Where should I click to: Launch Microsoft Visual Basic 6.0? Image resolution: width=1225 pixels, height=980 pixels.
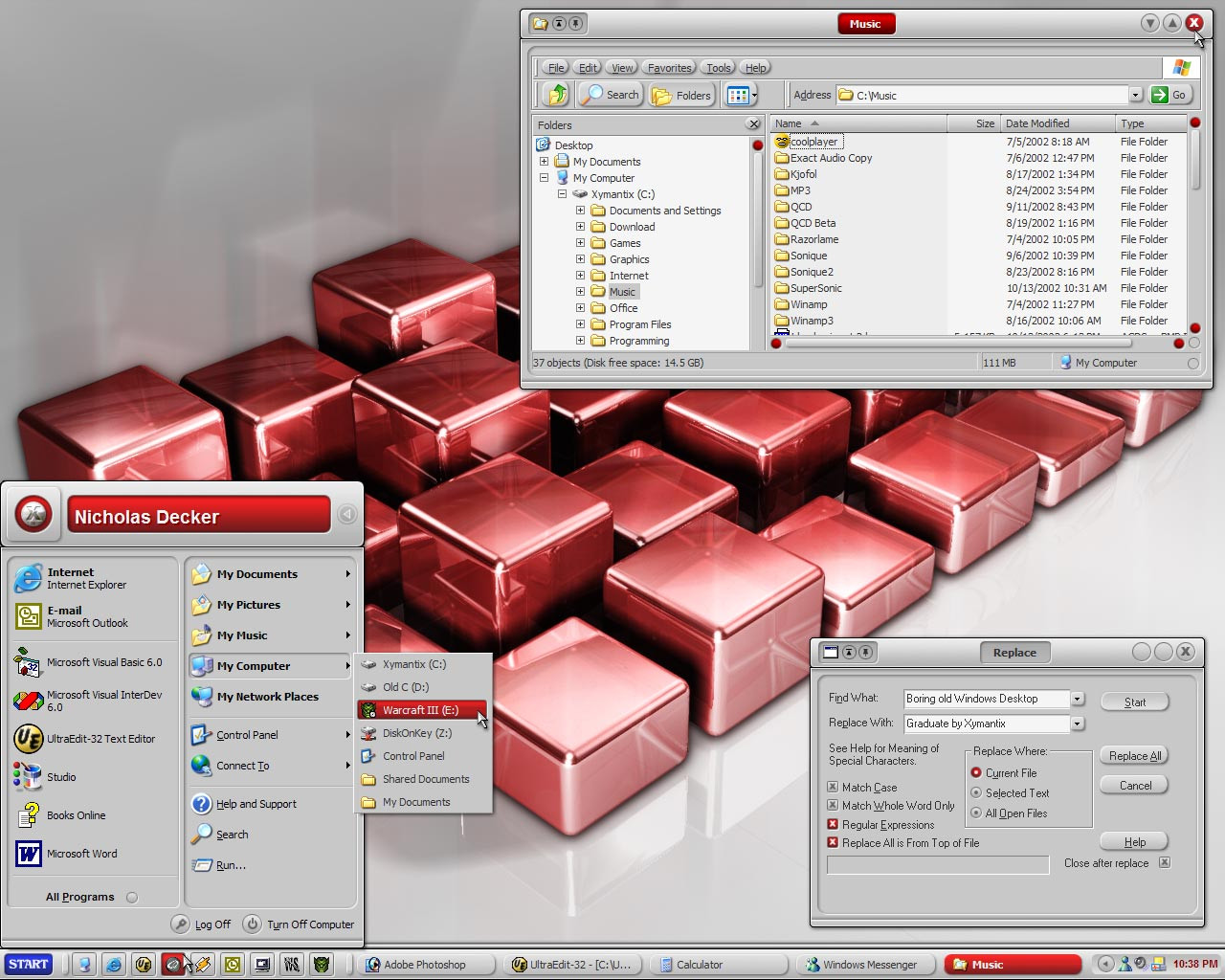click(93, 662)
